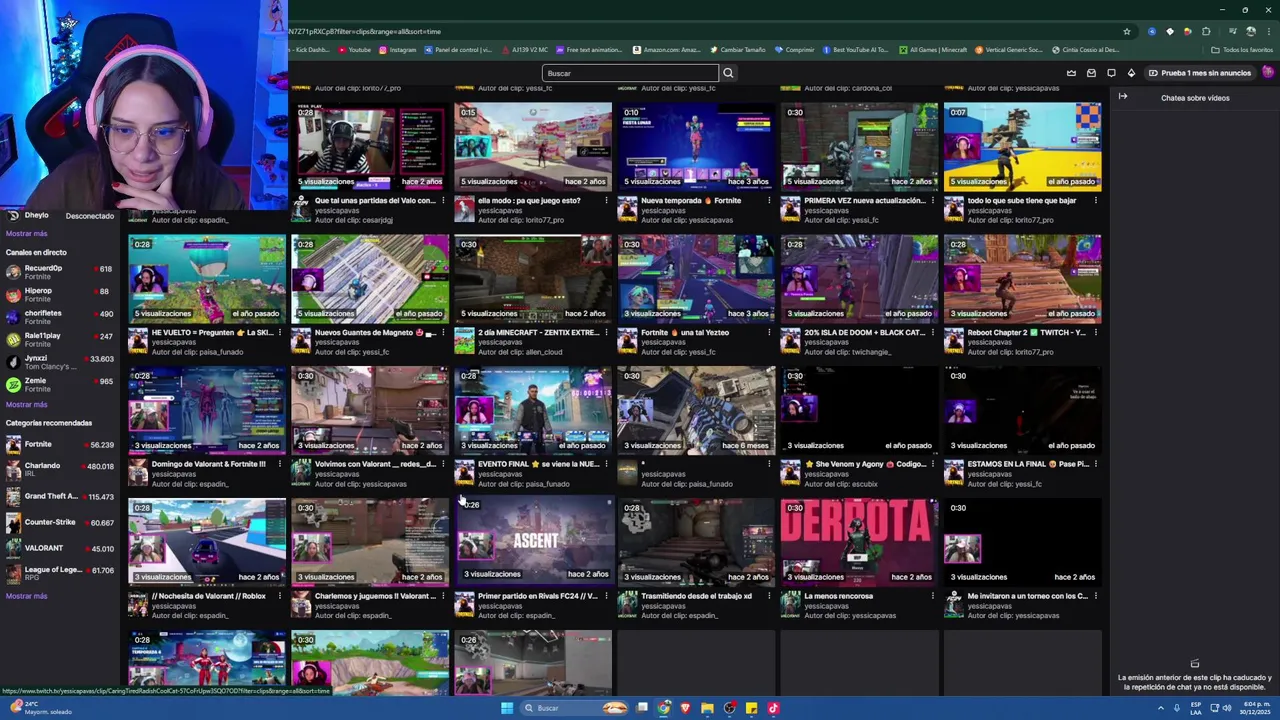Open Counter-Strike recommended category
The width and height of the screenshot is (1280, 720).
[58, 522]
